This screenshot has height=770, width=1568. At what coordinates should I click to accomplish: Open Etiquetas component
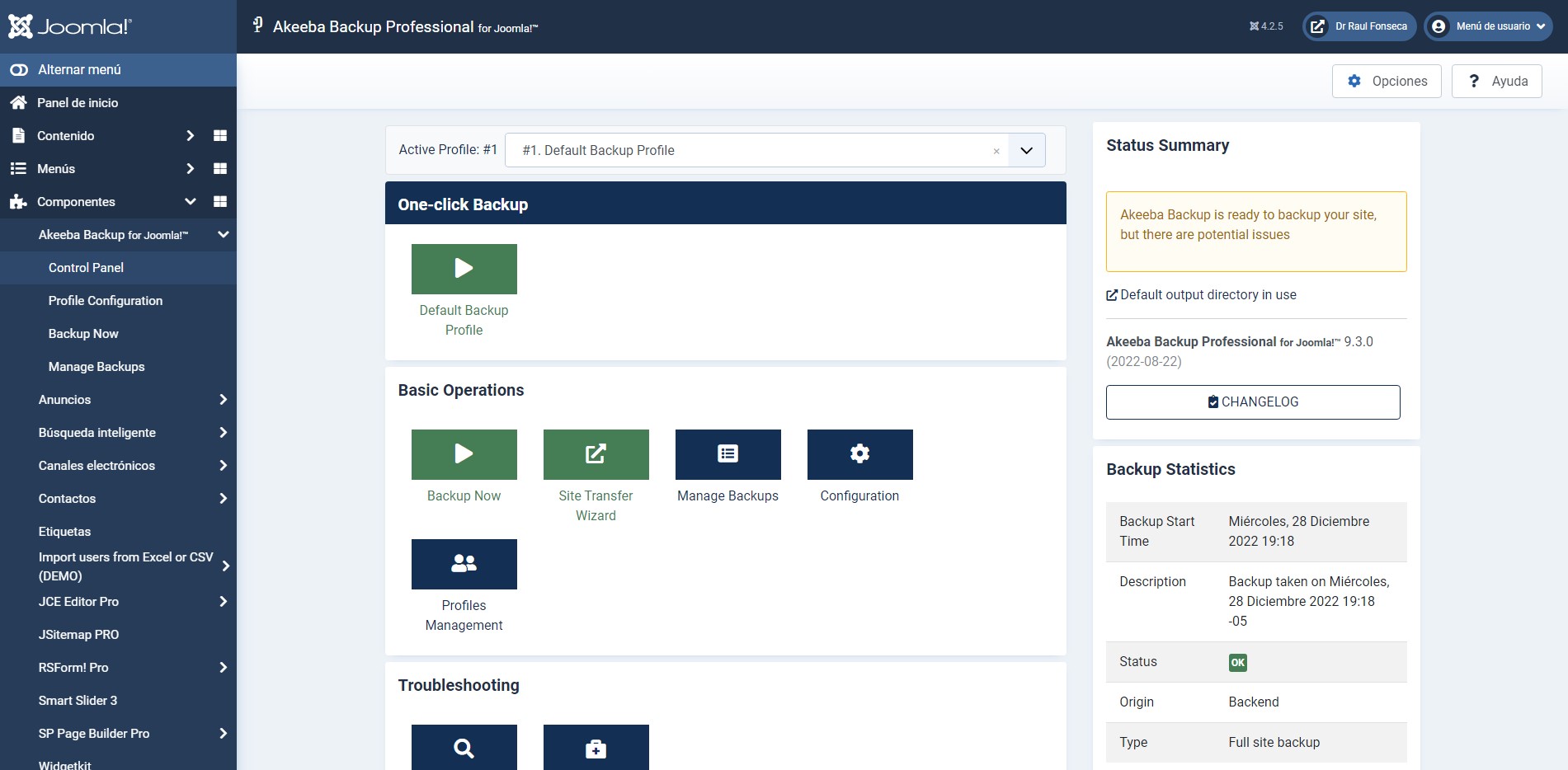[64, 532]
